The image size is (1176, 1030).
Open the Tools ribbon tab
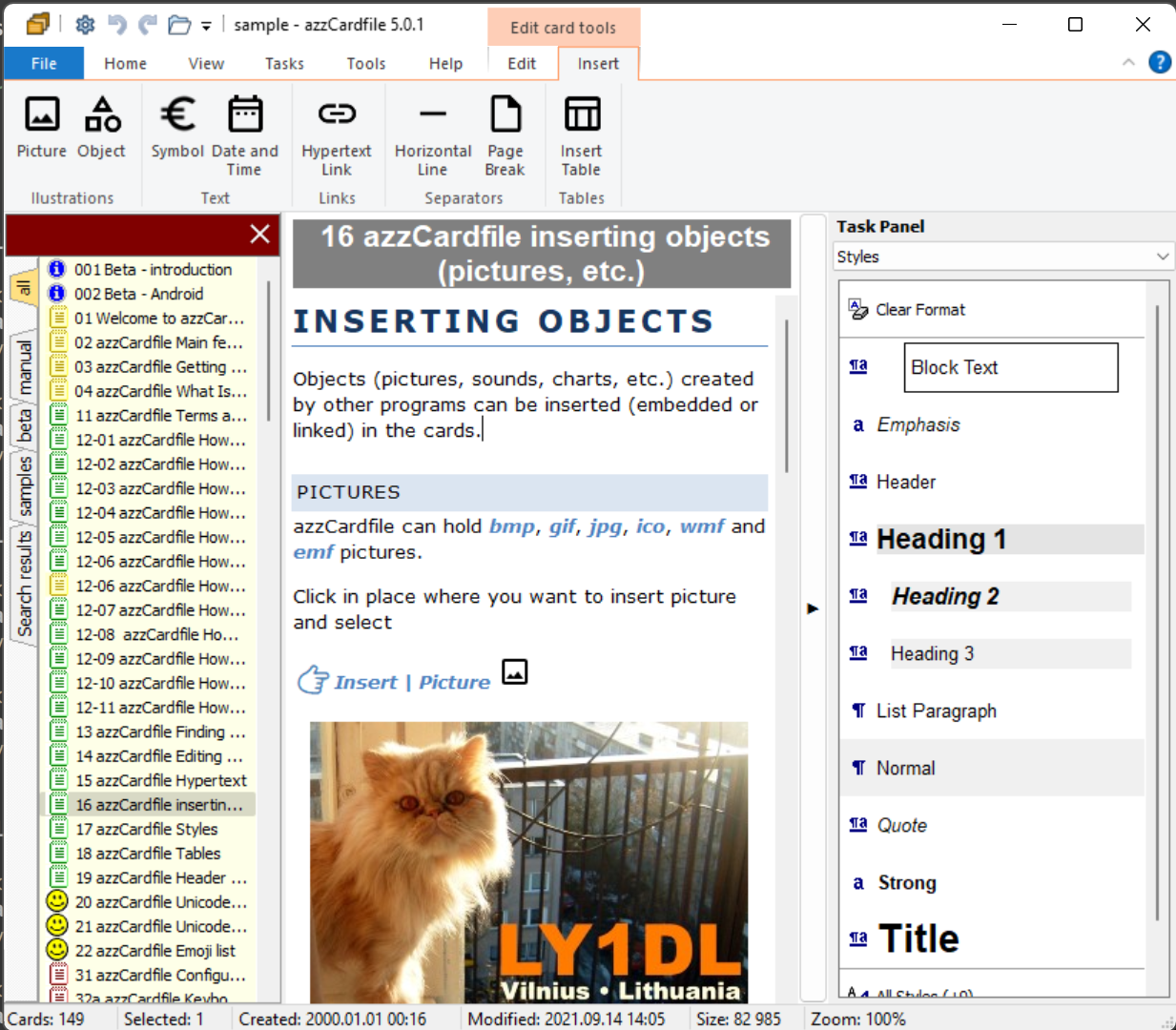(x=366, y=63)
